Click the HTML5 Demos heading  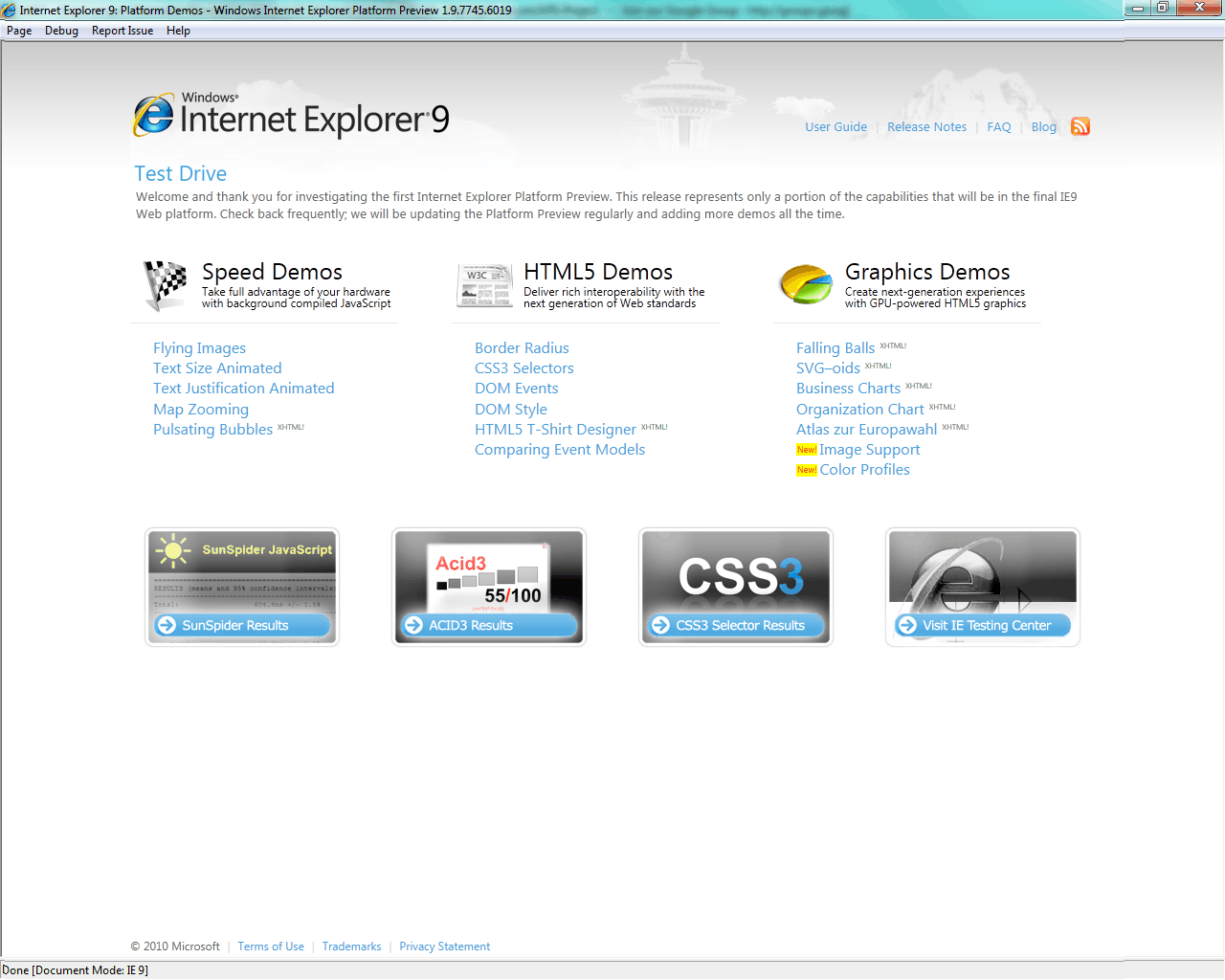[598, 272]
